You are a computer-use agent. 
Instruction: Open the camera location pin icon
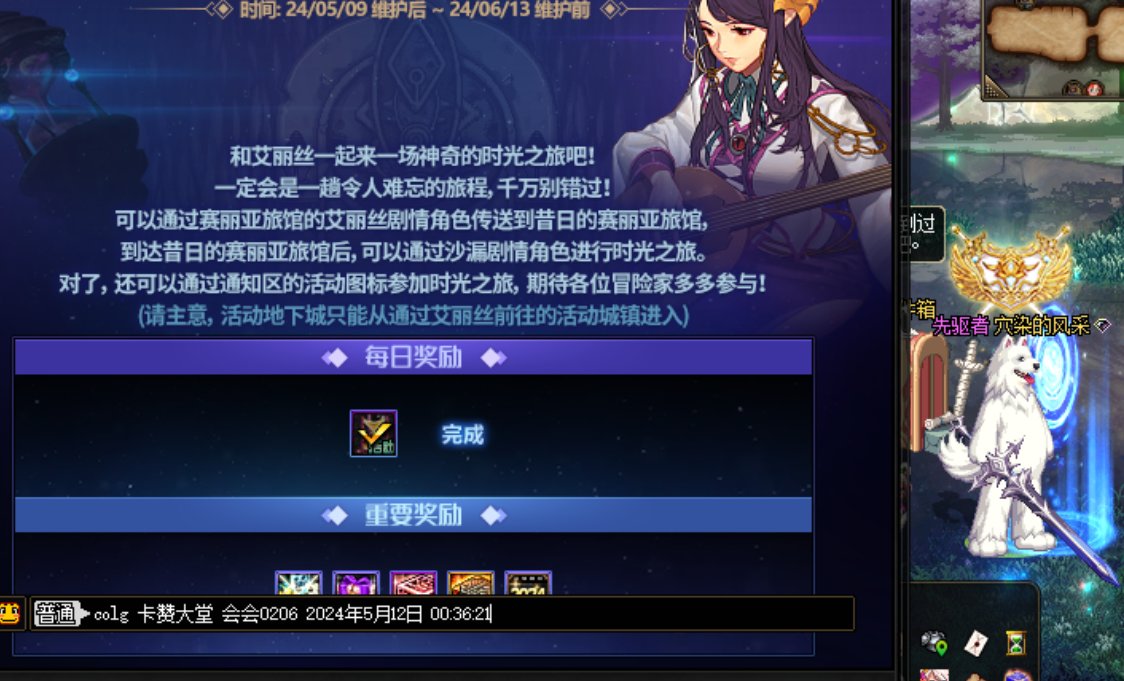(x=934, y=643)
